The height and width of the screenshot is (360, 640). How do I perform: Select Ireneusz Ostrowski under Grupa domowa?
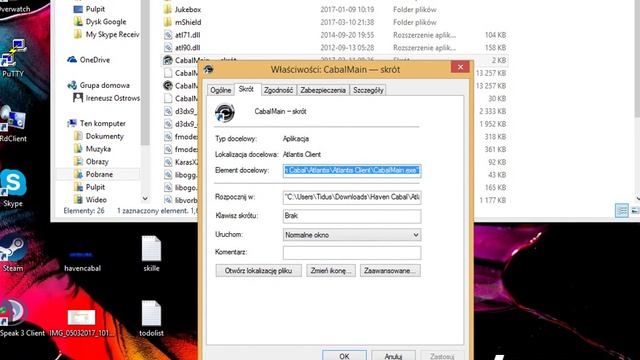click(x=107, y=98)
